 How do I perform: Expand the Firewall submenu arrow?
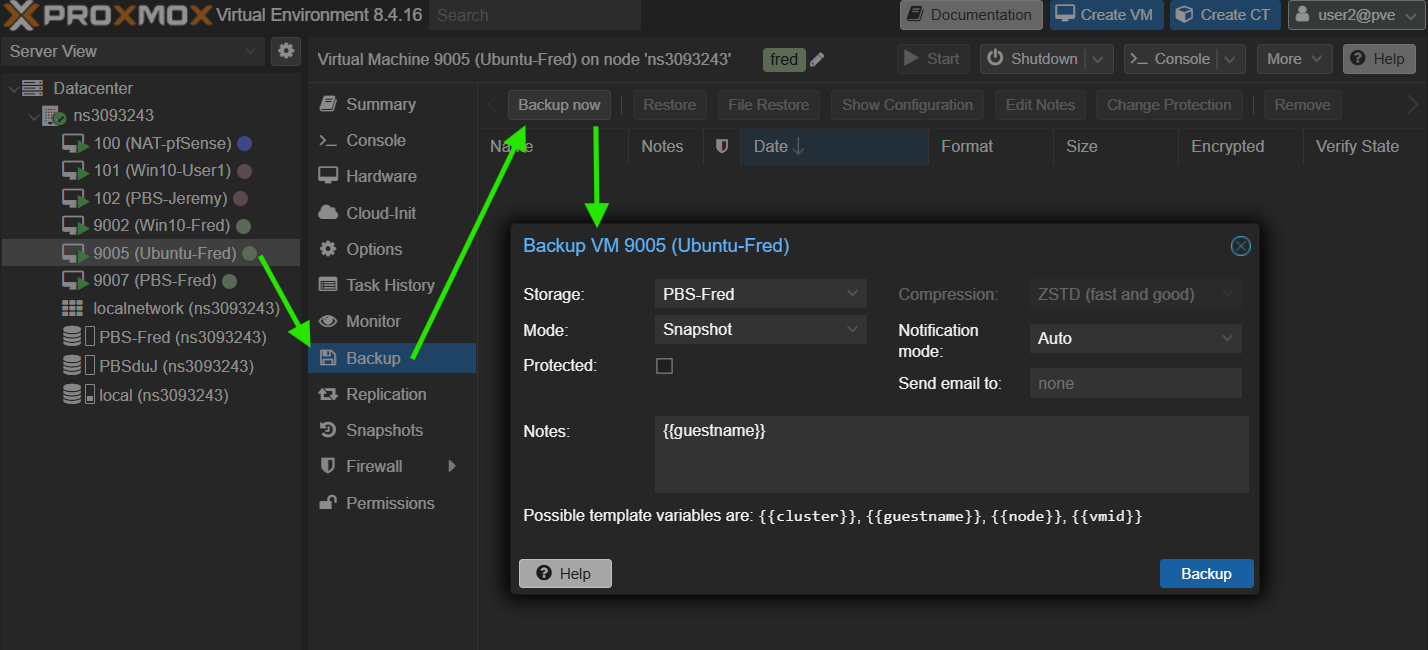452,466
